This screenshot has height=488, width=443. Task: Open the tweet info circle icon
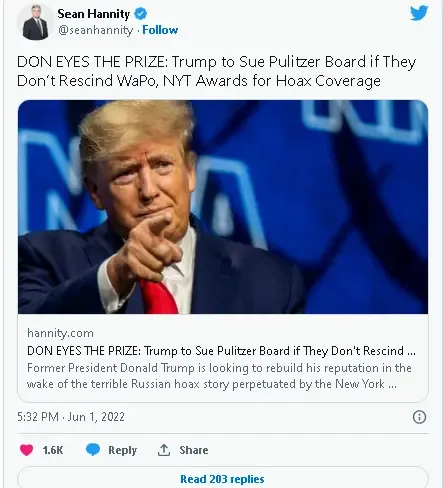click(419, 417)
